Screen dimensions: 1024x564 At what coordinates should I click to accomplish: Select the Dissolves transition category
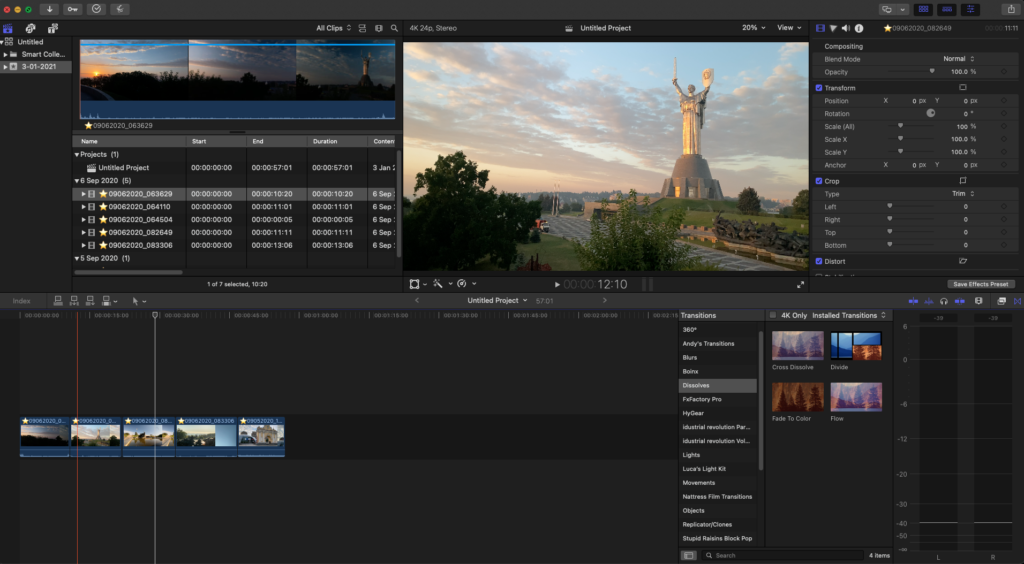[x=718, y=385]
